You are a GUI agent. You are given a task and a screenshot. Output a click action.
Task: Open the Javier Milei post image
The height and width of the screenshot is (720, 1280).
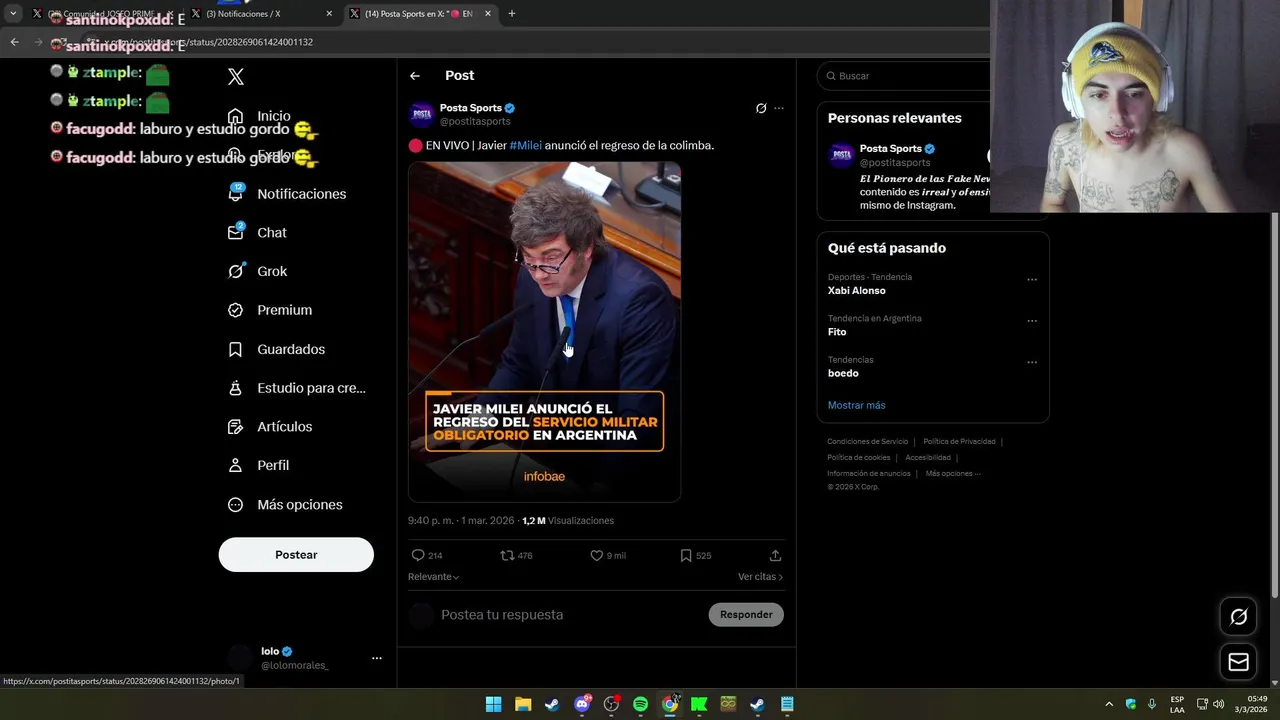click(x=544, y=332)
